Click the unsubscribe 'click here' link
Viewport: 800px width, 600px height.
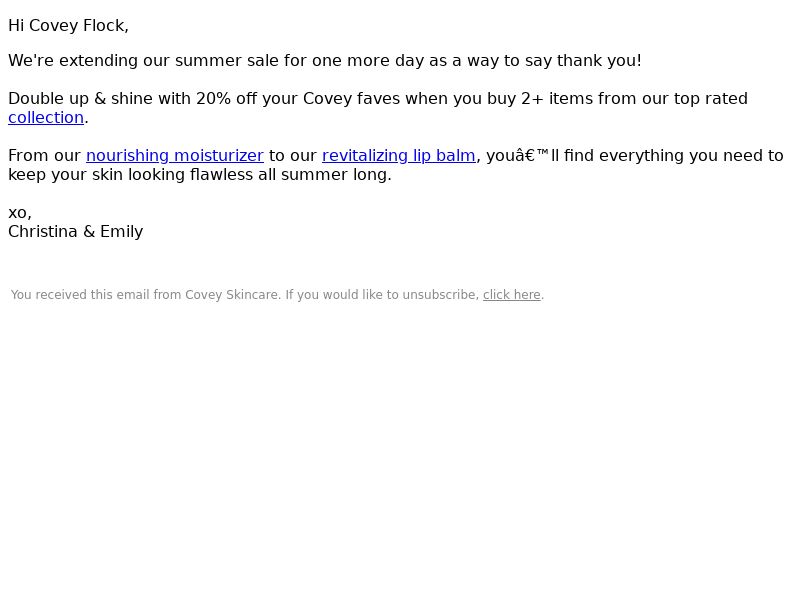[511, 295]
